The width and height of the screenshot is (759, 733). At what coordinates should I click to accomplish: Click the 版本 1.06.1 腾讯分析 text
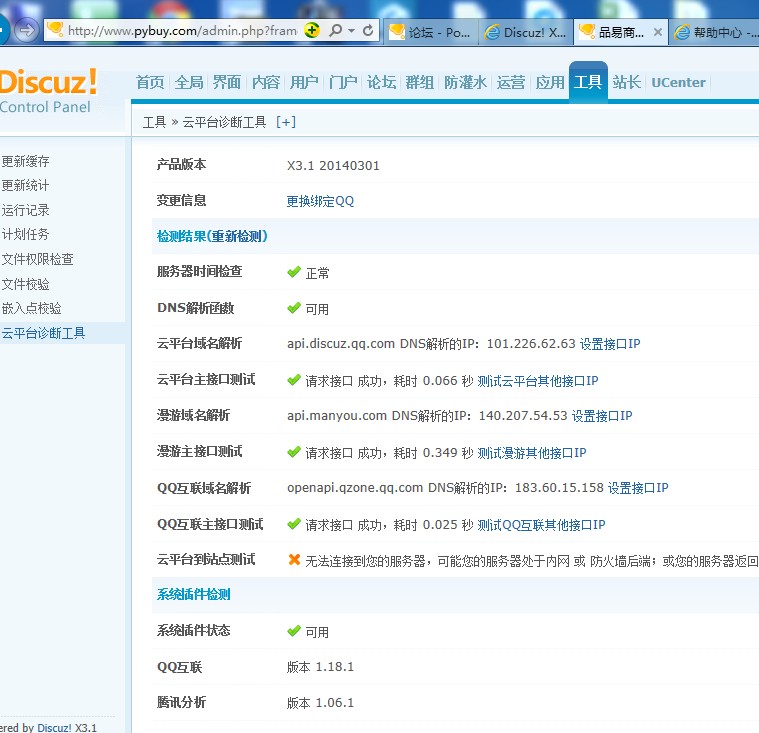point(320,702)
